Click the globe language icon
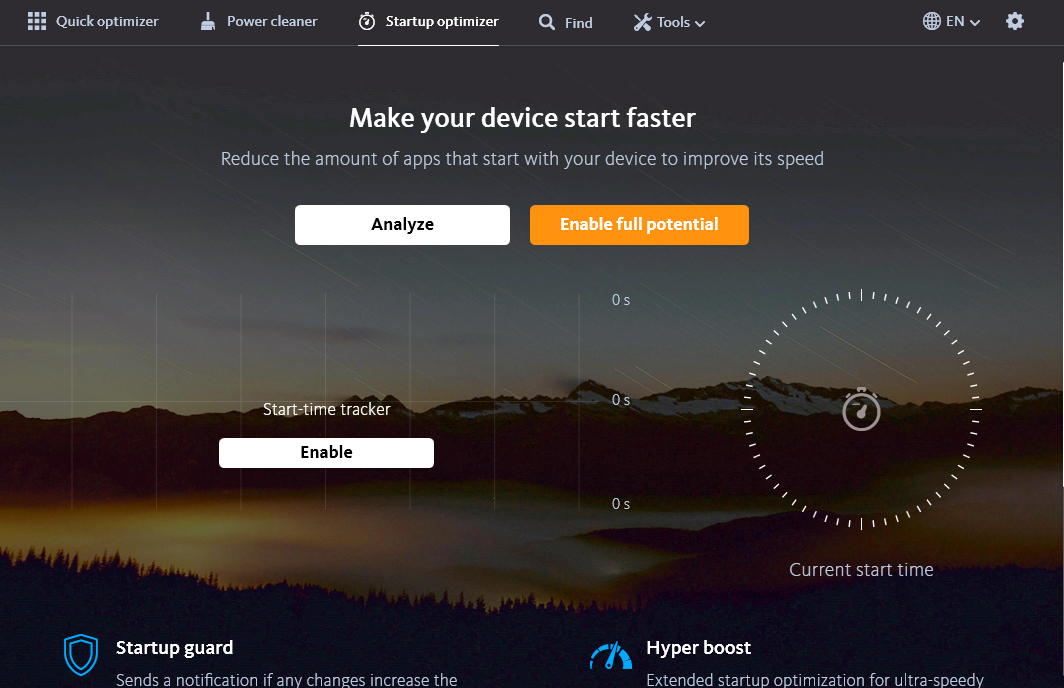The image size is (1064, 688). coord(931,21)
